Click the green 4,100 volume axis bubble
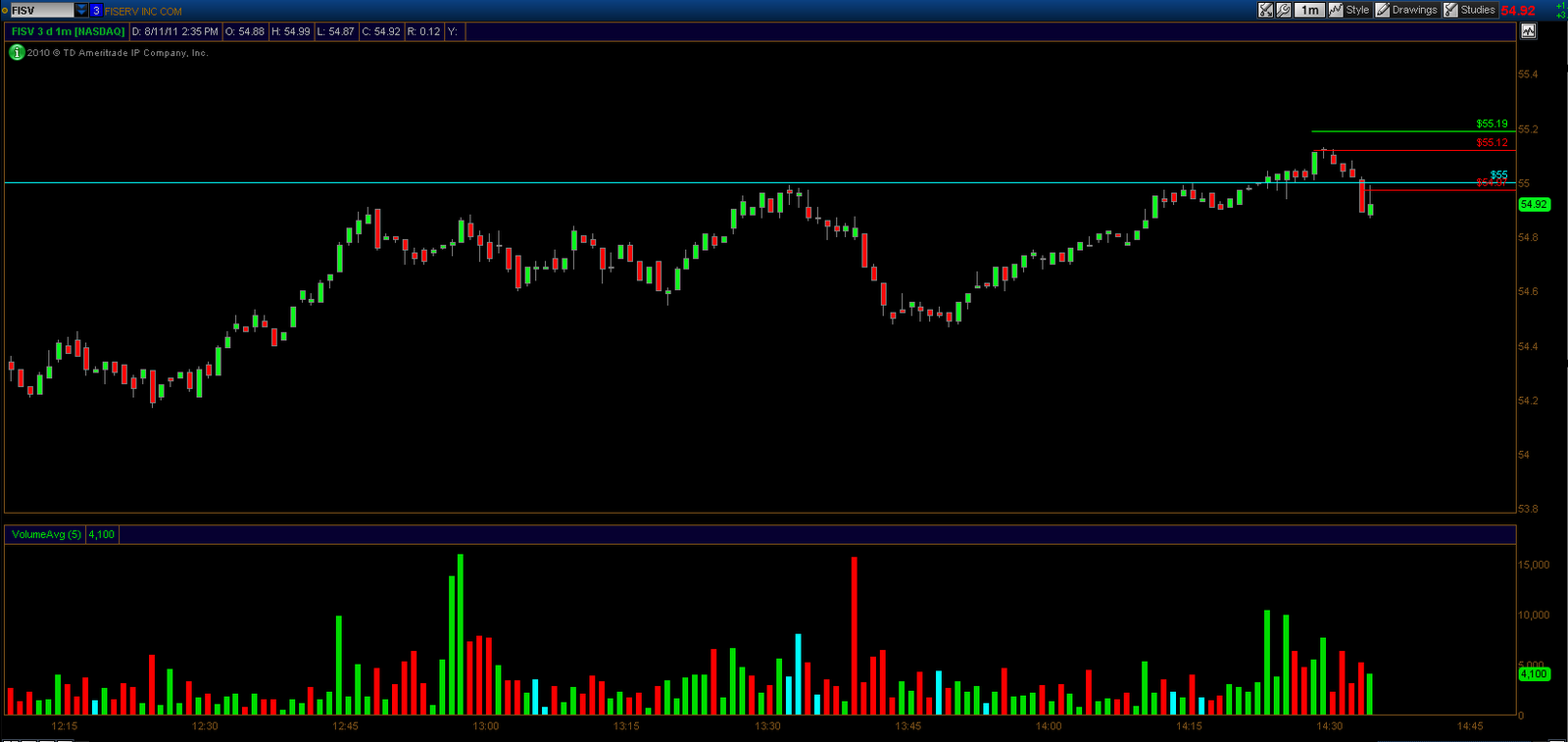The width and height of the screenshot is (1568, 742). tap(1534, 673)
